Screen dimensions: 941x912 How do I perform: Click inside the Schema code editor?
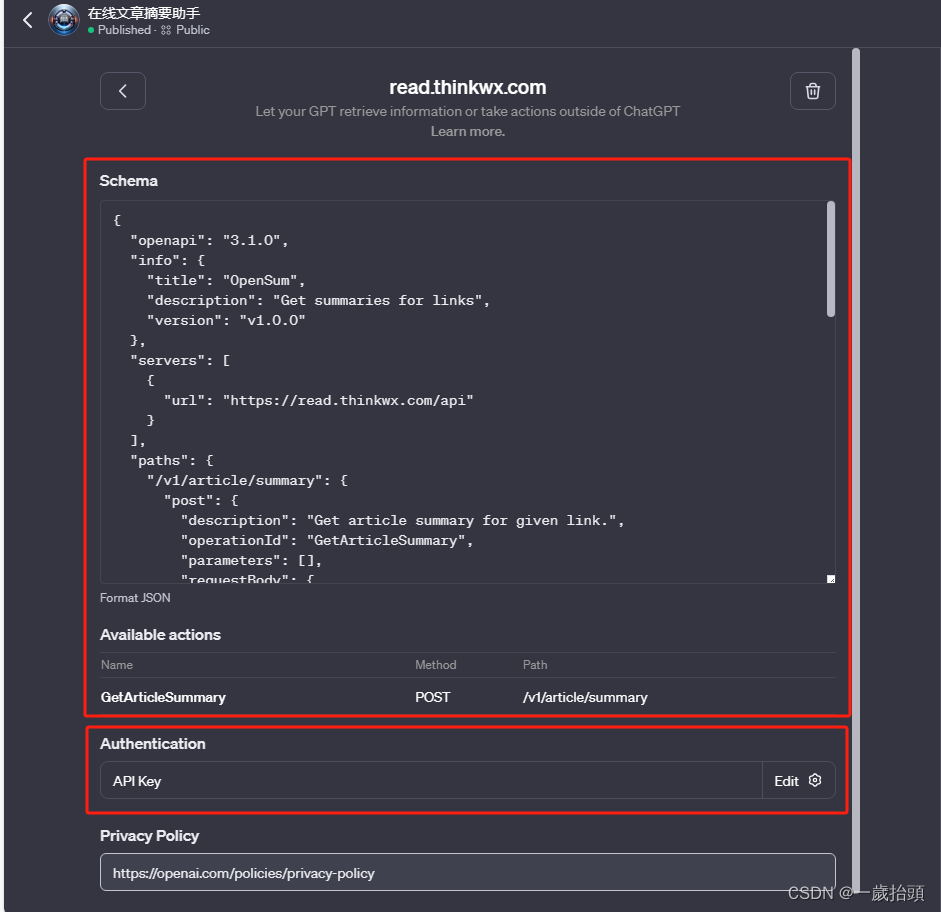[x=463, y=392]
